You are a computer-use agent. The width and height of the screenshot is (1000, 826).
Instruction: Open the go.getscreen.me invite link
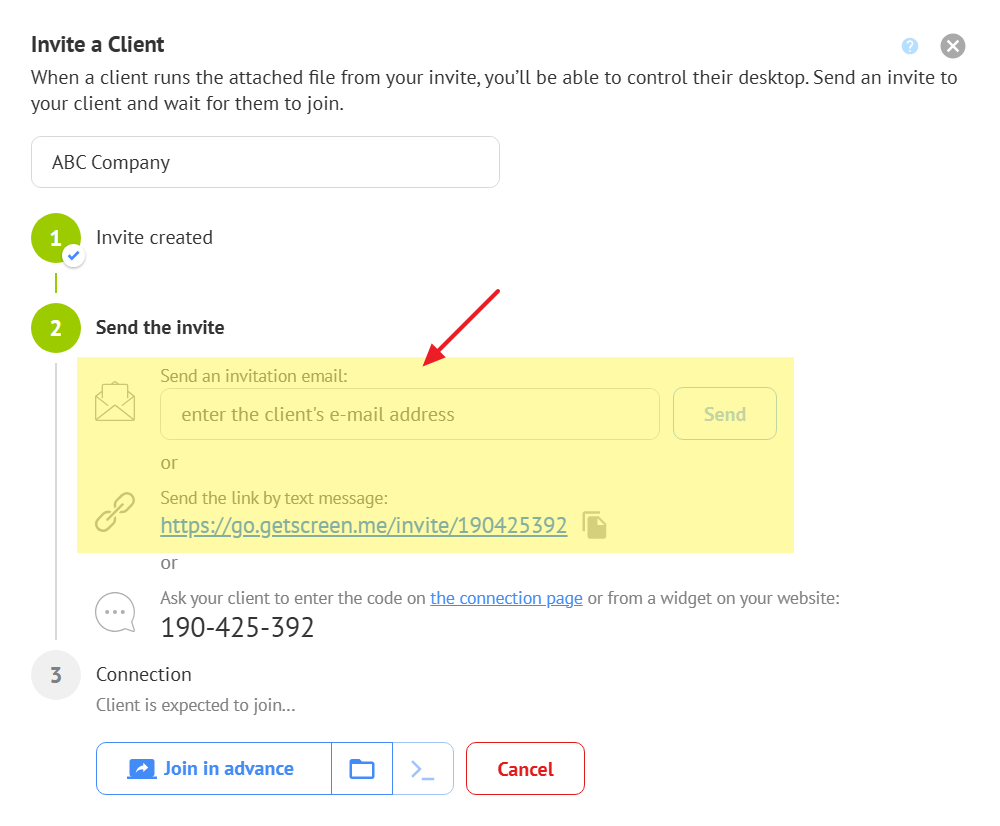coord(364,525)
